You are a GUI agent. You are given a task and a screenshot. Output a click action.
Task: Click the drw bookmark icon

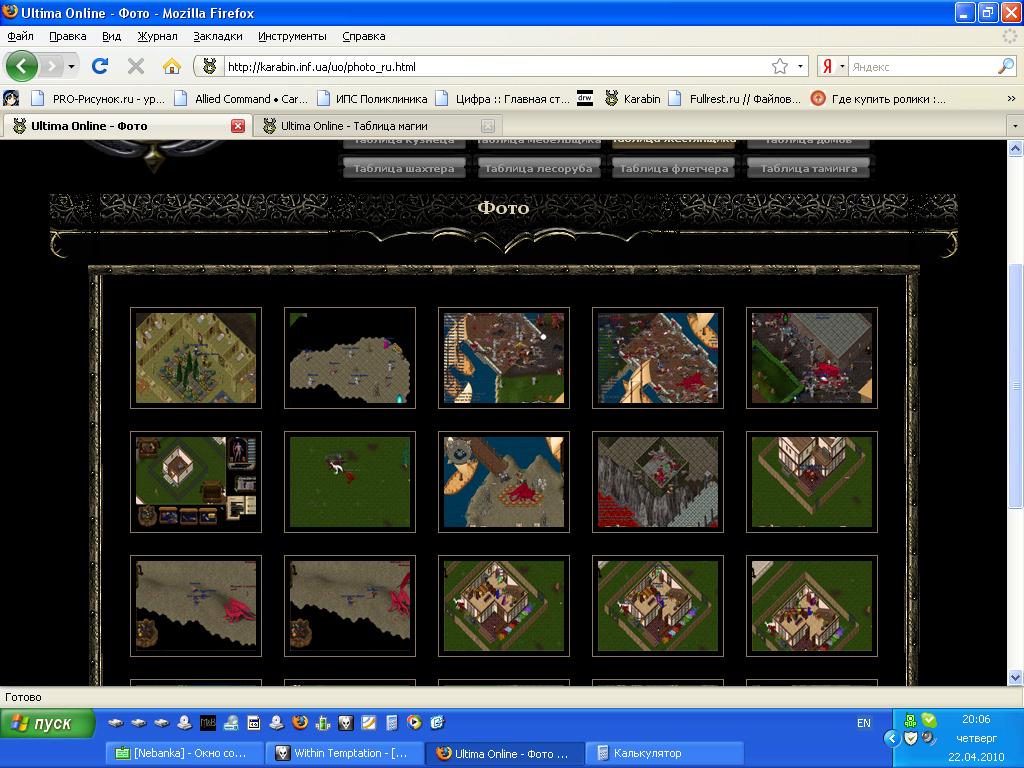click(585, 99)
